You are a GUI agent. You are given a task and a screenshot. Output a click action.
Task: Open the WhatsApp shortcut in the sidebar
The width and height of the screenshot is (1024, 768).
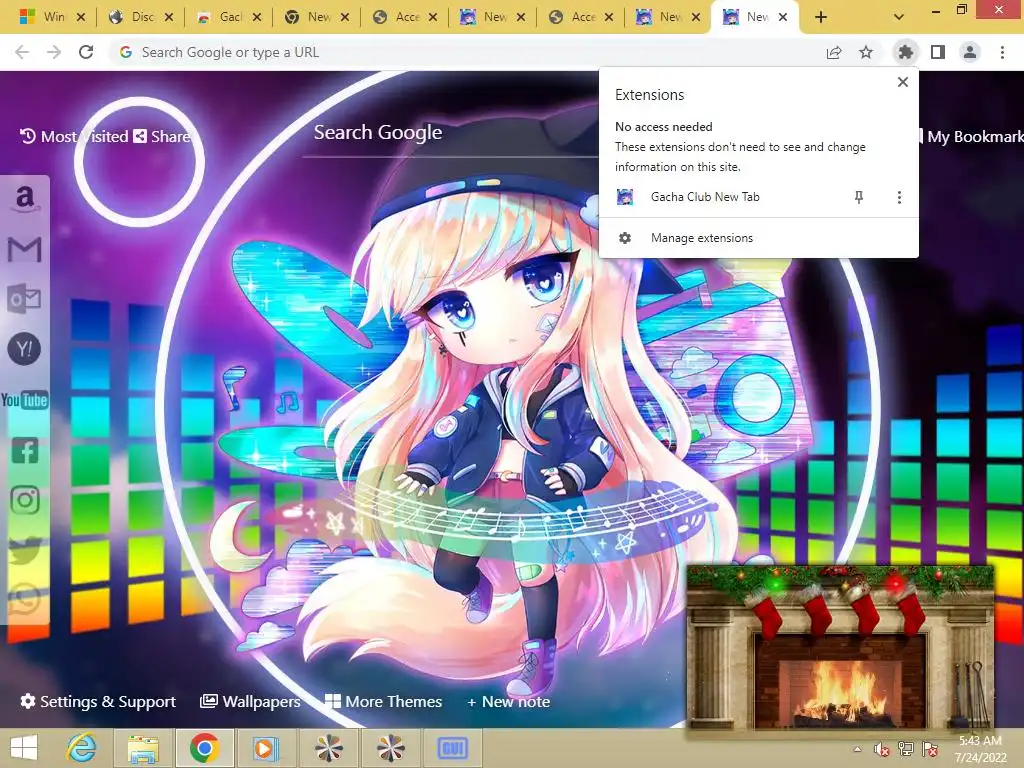pyautogui.click(x=25, y=600)
